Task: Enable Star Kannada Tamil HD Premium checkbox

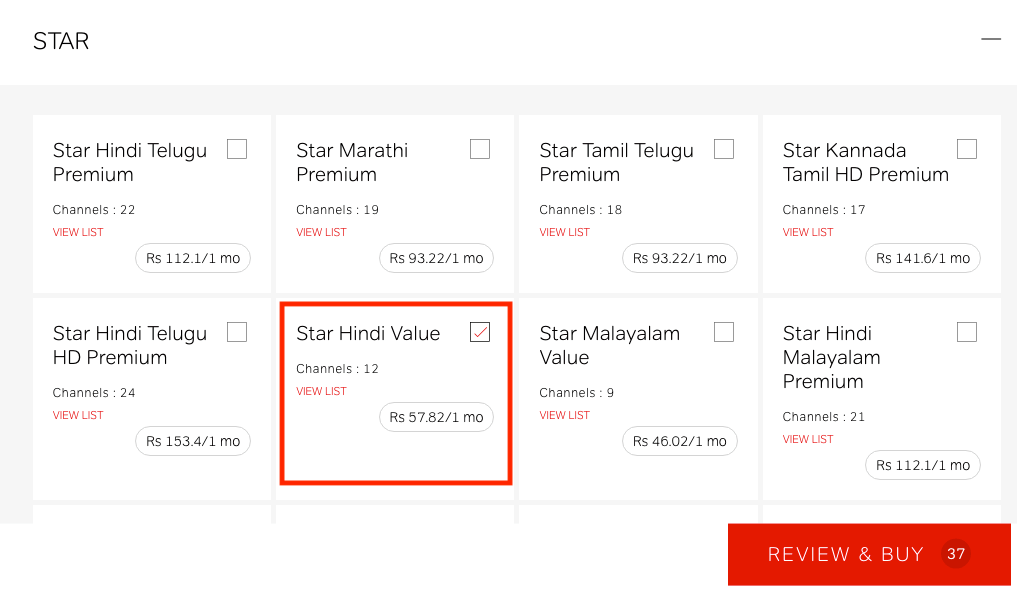Action: [967, 149]
